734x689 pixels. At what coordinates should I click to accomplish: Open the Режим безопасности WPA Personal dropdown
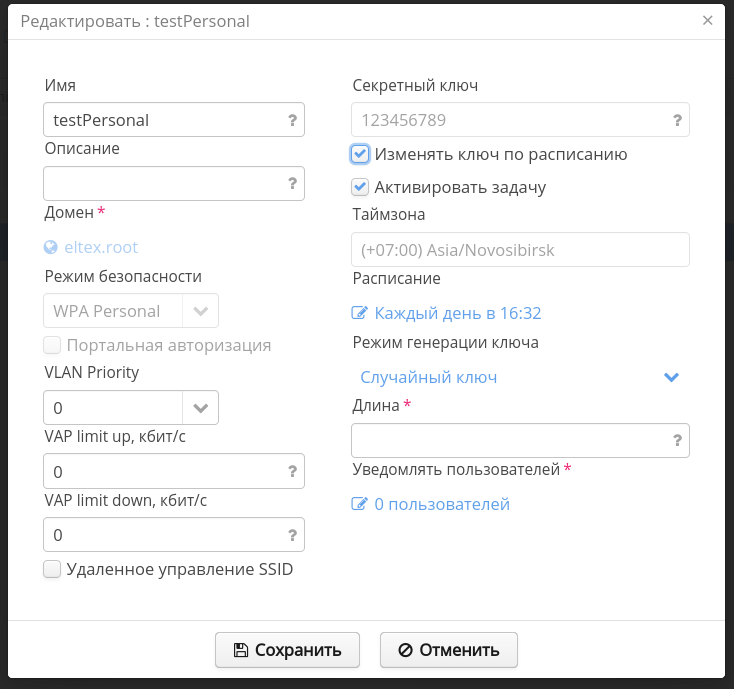click(x=200, y=311)
